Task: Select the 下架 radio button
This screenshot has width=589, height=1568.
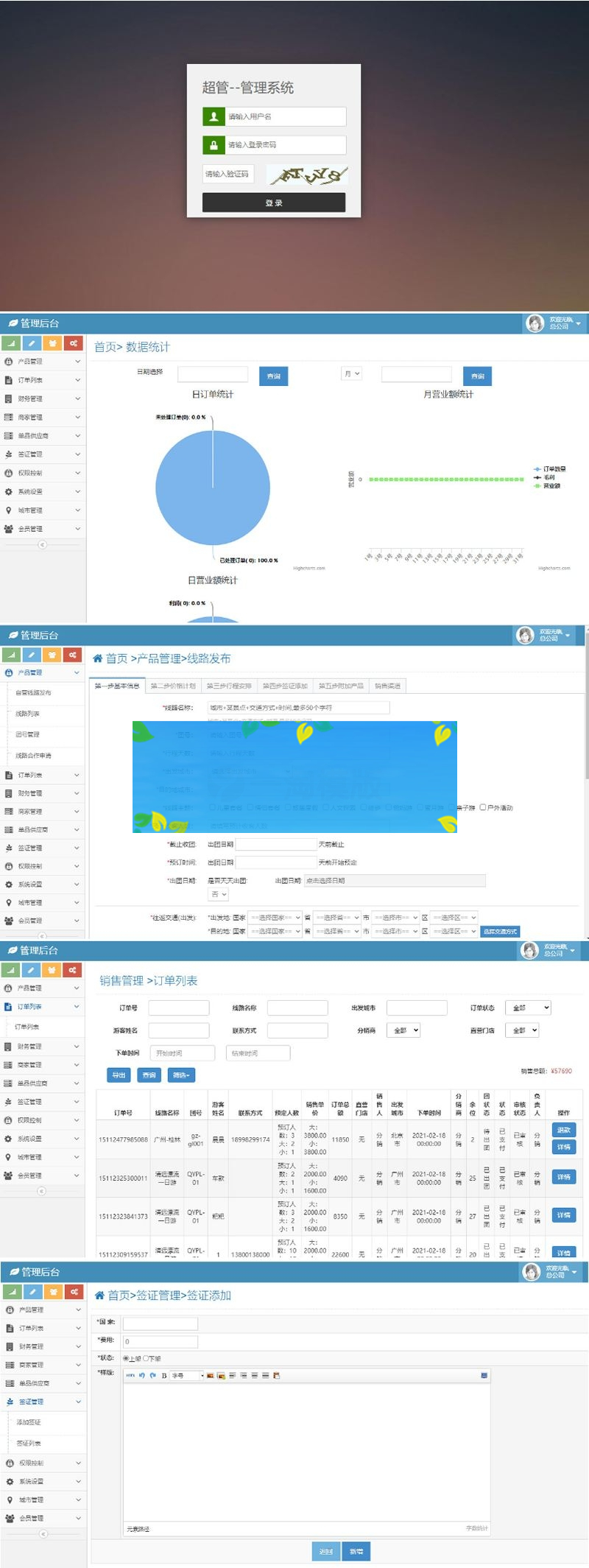Action: click(146, 1358)
